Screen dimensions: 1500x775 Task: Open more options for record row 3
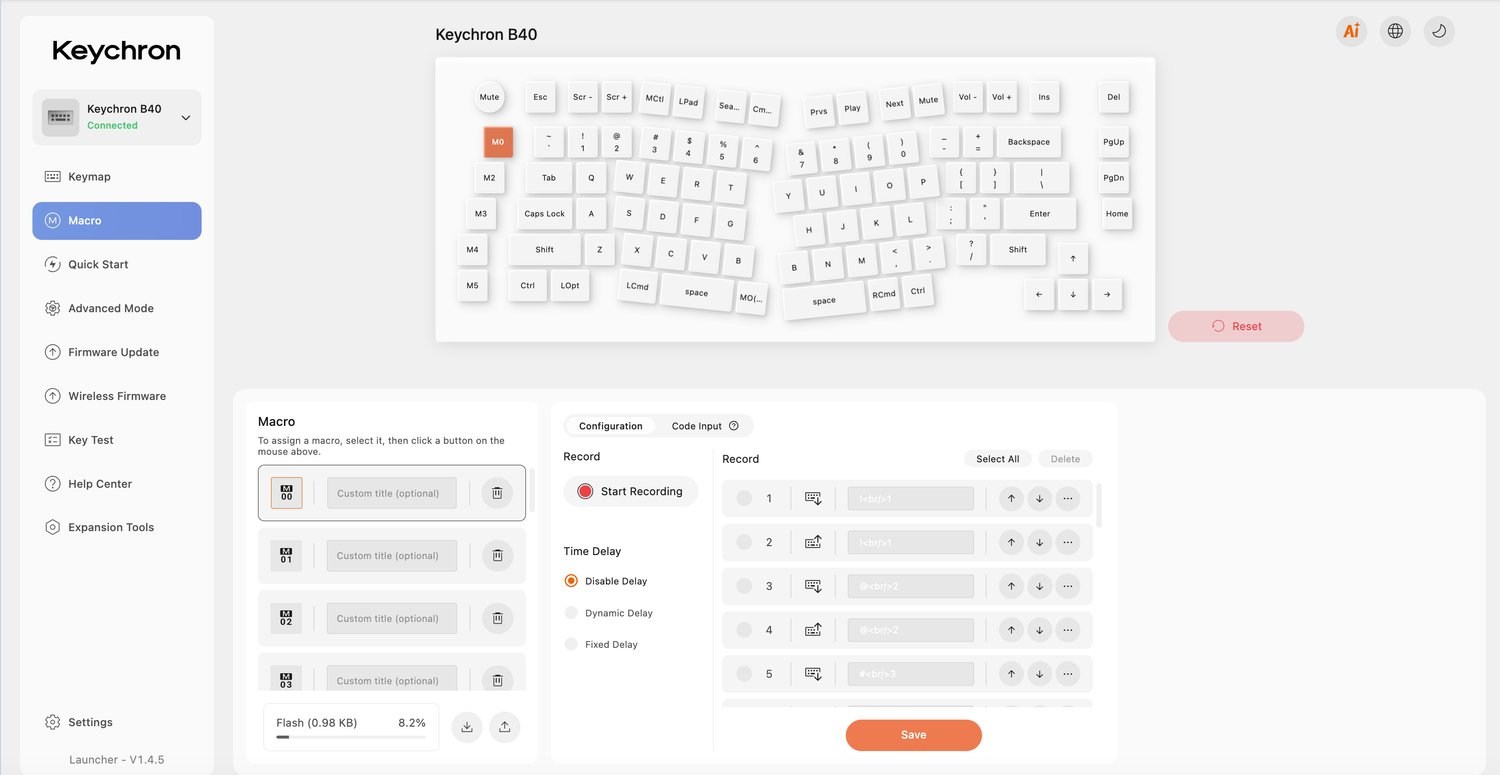pos(1068,586)
